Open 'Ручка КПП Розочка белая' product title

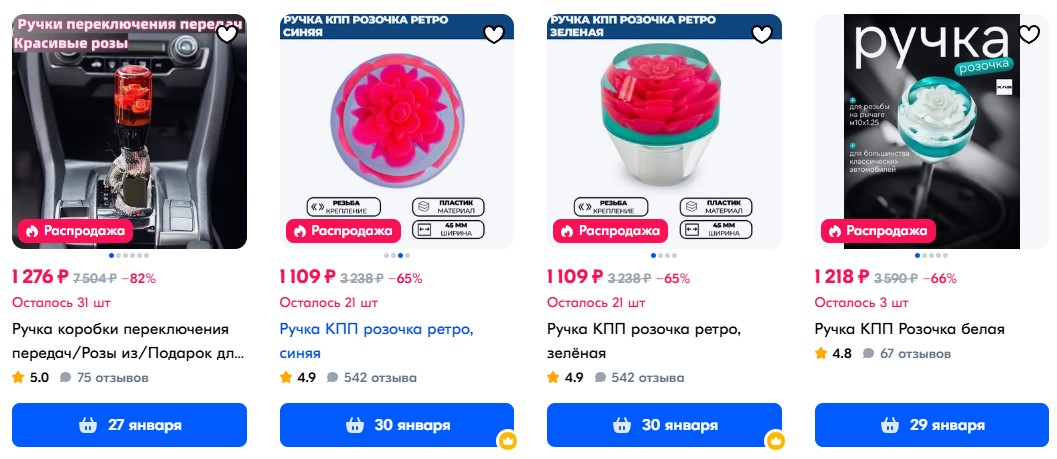(909, 329)
